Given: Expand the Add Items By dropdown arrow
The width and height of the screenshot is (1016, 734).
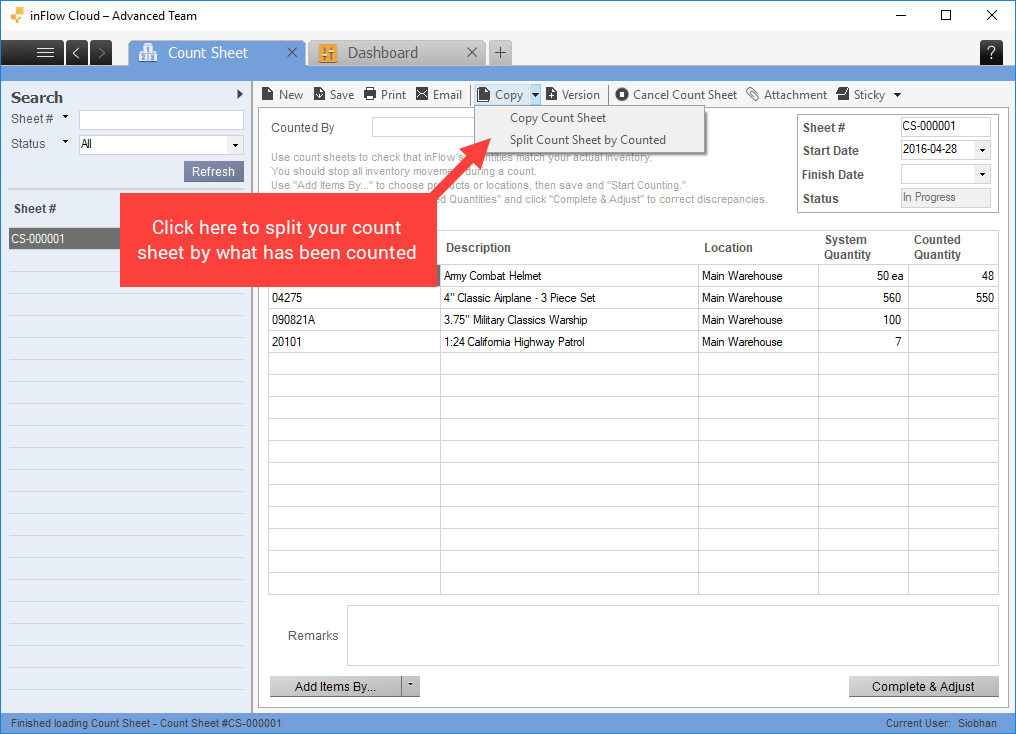Looking at the screenshot, I should point(411,686).
